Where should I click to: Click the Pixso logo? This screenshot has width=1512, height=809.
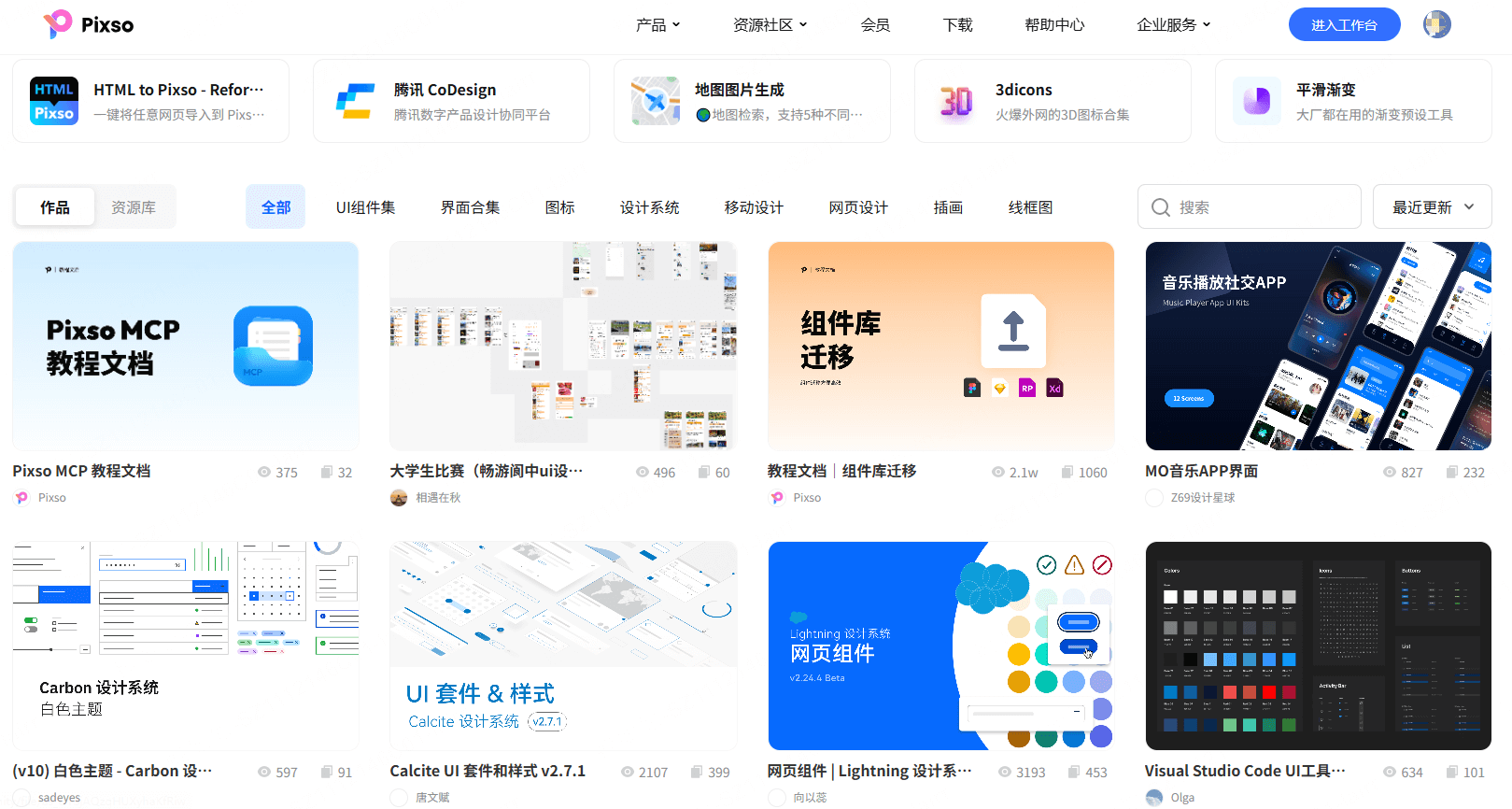89,24
